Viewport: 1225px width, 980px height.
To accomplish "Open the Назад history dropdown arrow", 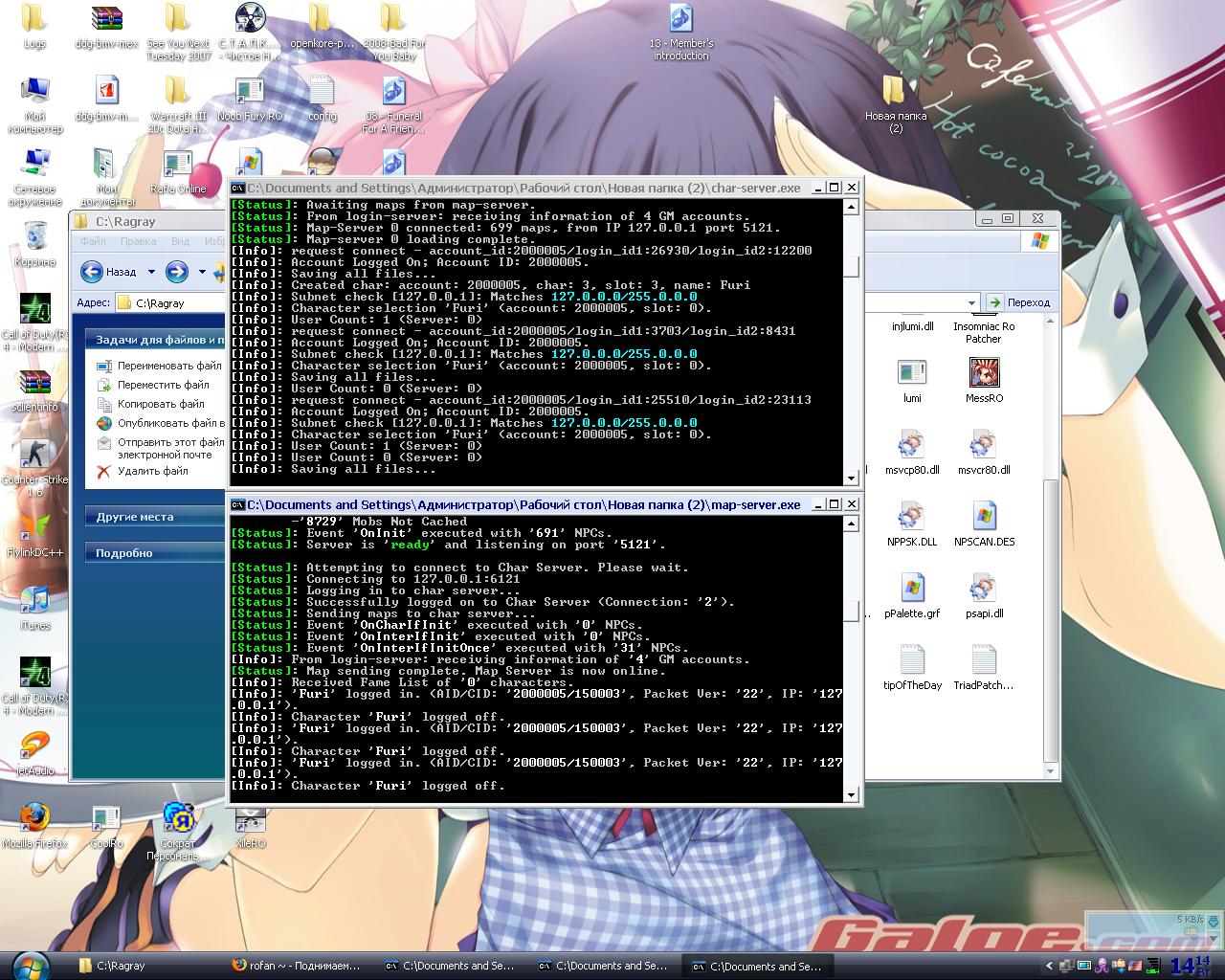I will (151, 272).
